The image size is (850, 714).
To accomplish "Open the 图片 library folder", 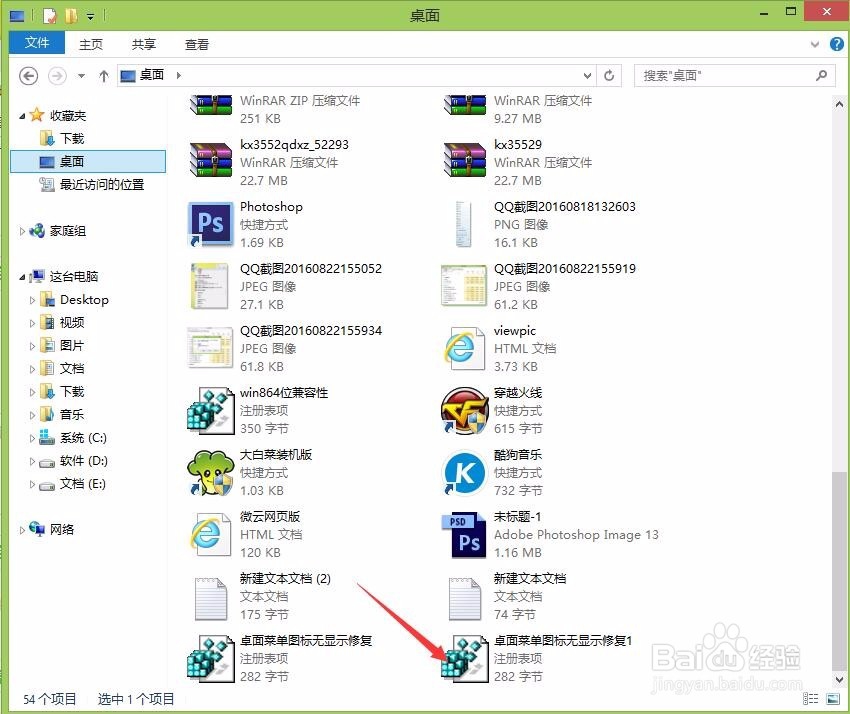I will coord(72,345).
